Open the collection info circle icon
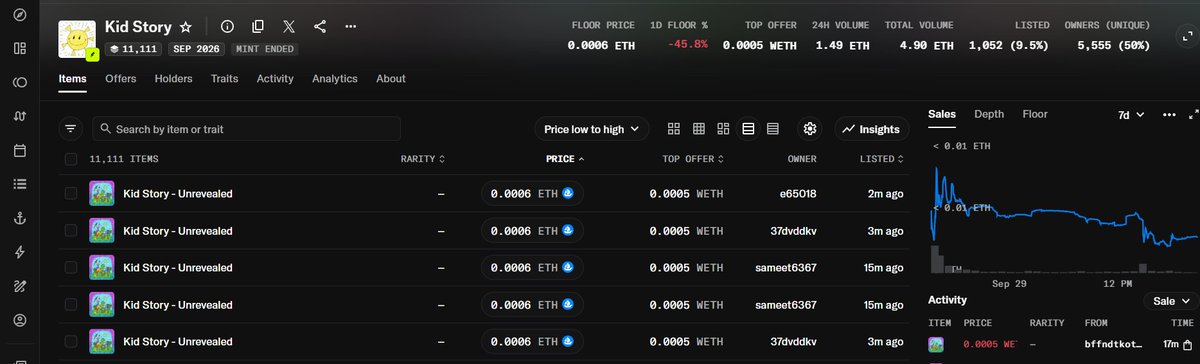The image size is (1200, 364). pos(227,27)
